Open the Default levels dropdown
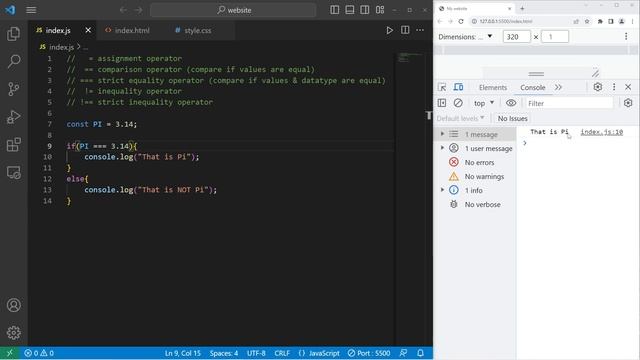Screen dimensions: 640x360 [460, 118]
